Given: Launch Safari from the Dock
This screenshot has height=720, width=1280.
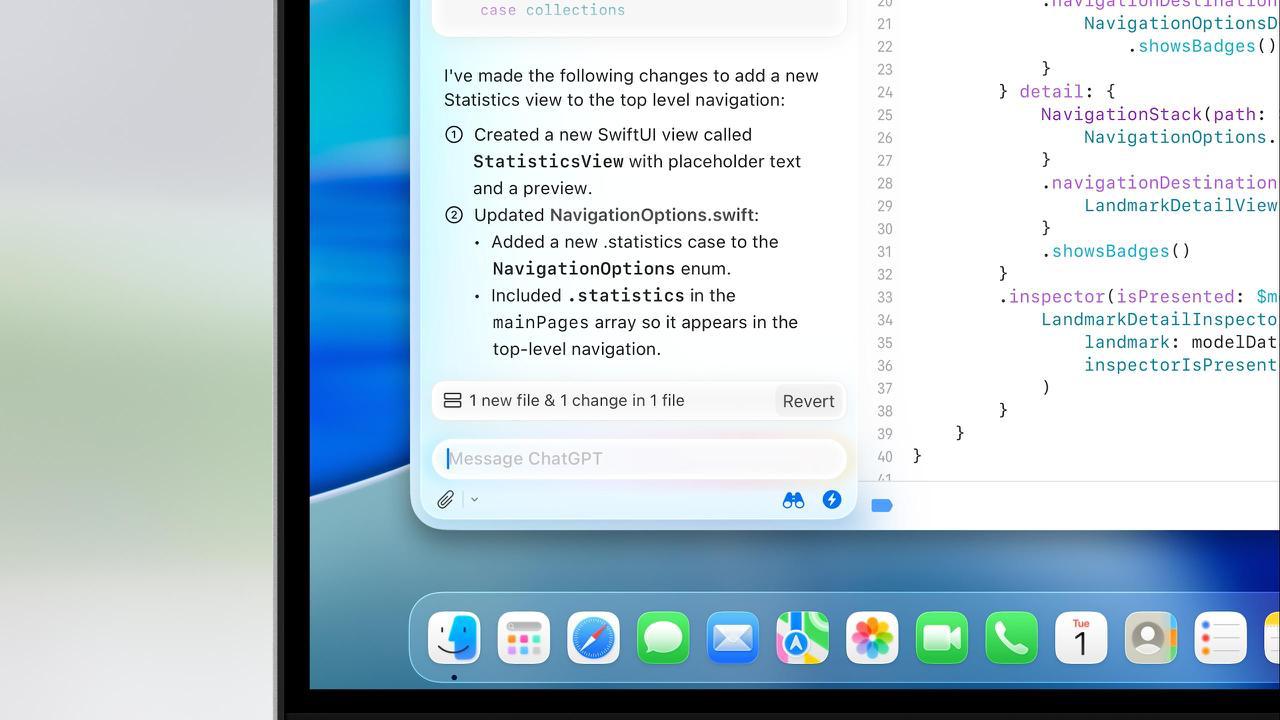Looking at the screenshot, I should [593, 638].
